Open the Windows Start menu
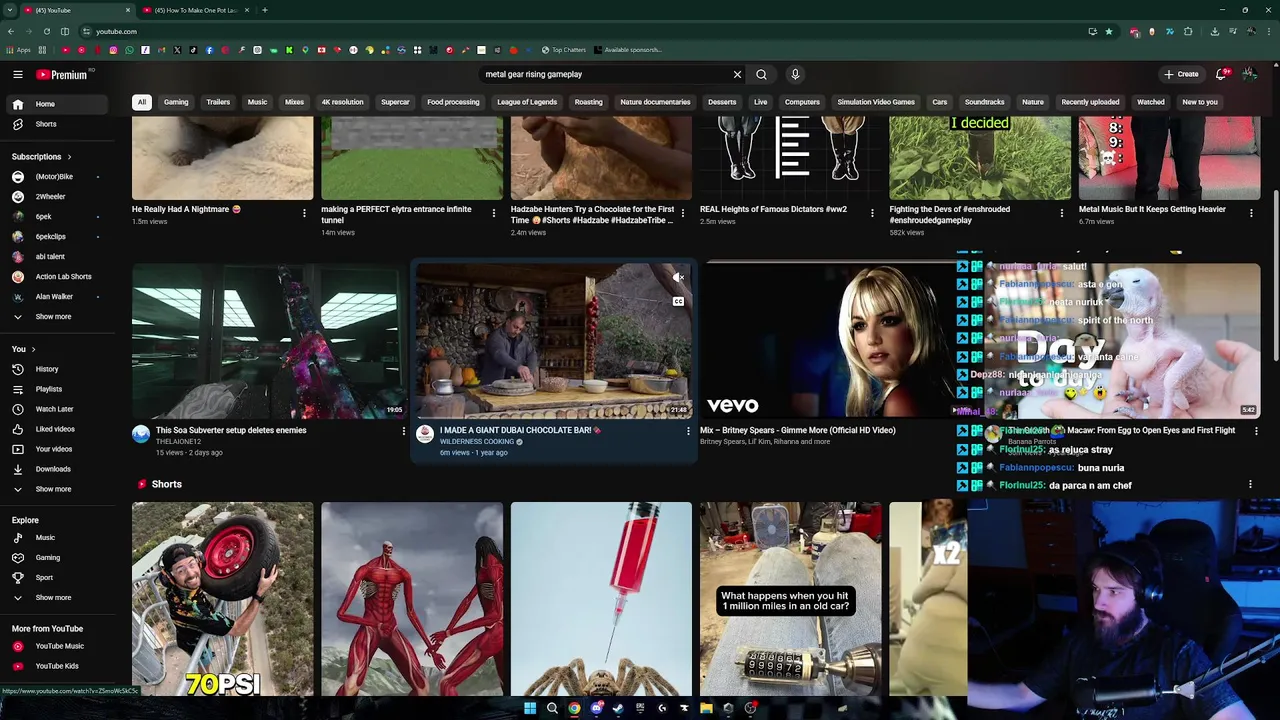The width and height of the screenshot is (1280, 720). click(x=530, y=708)
